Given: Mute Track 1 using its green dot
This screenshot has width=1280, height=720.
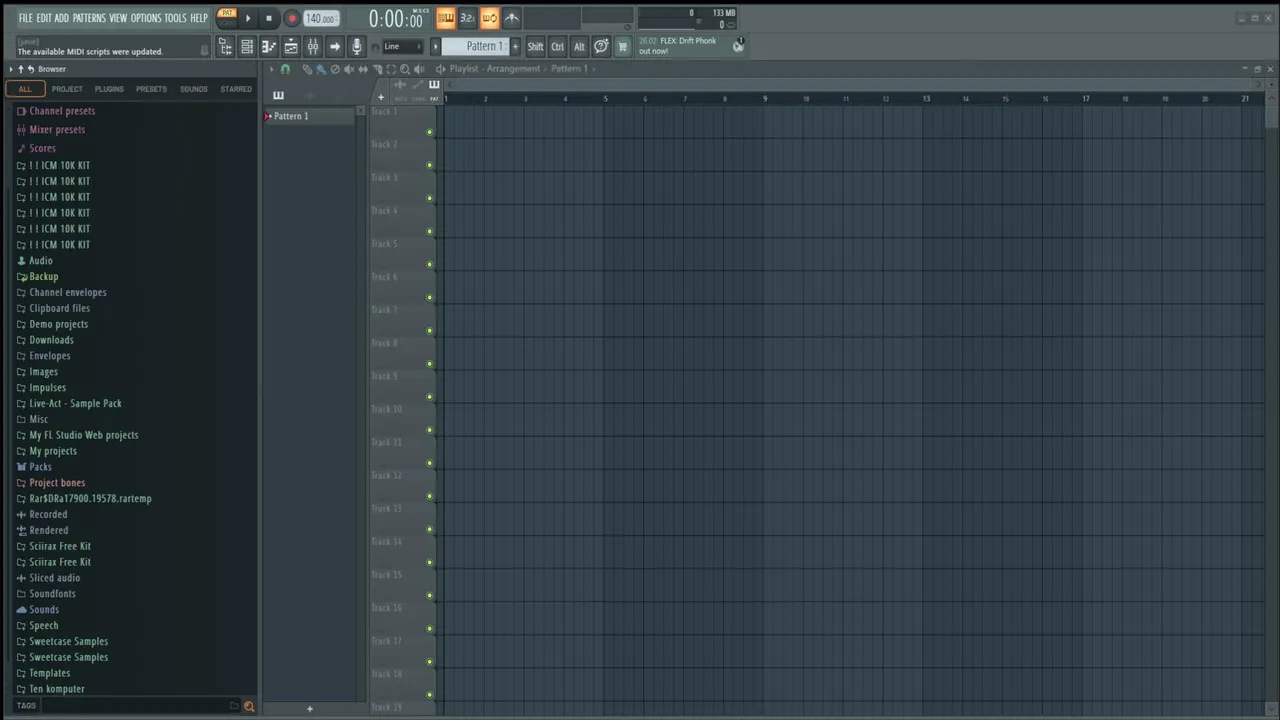Looking at the screenshot, I should tap(430, 132).
